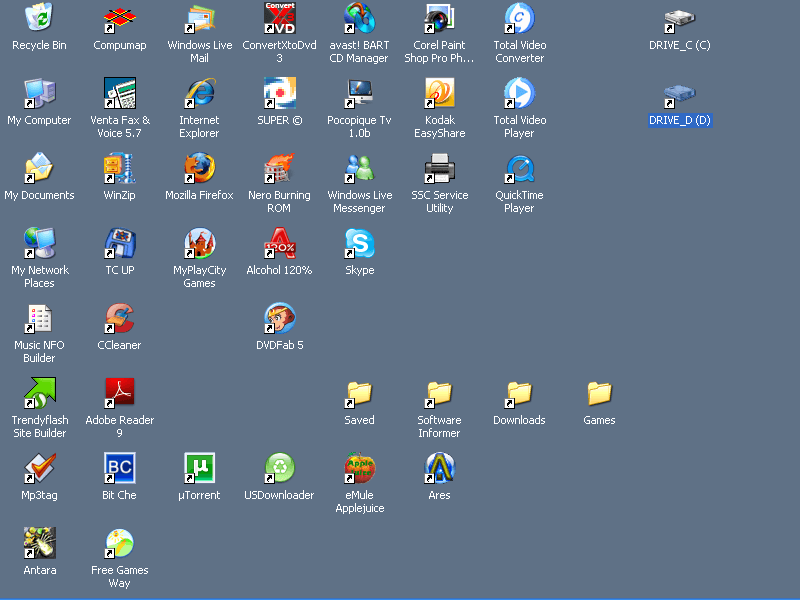Viewport: 800px width, 600px height.
Task: Open WinZip
Action: (118, 170)
